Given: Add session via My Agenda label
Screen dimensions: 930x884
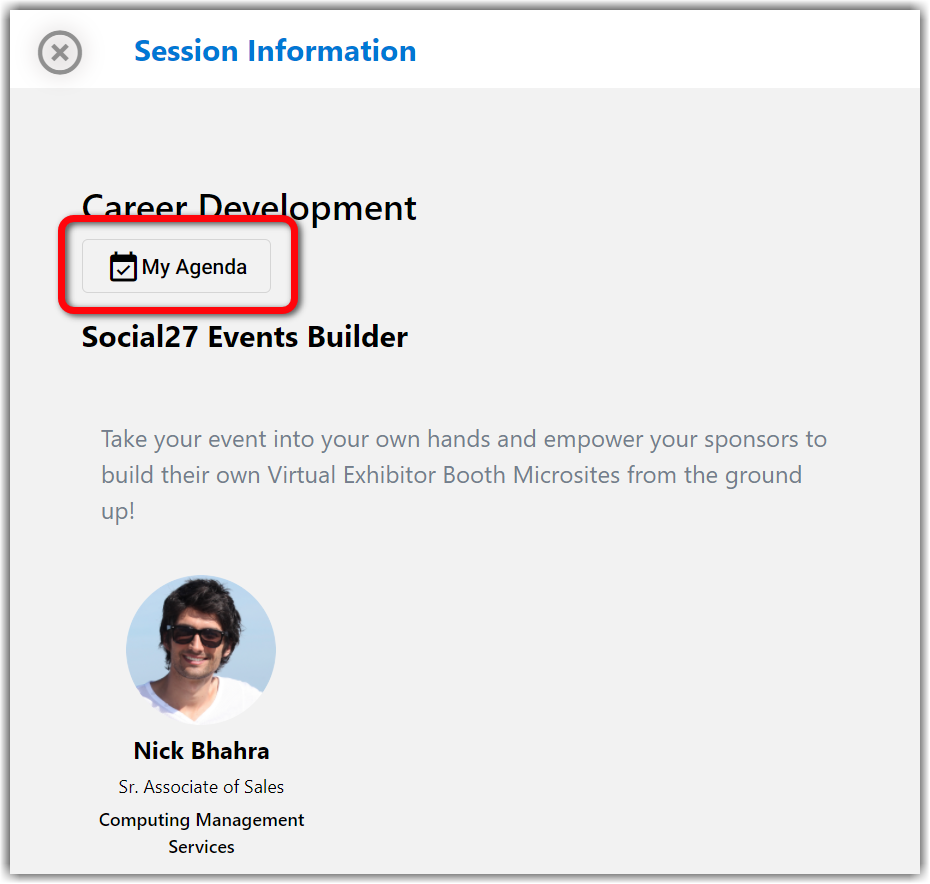Looking at the screenshot, I should (x=194, y=267).
